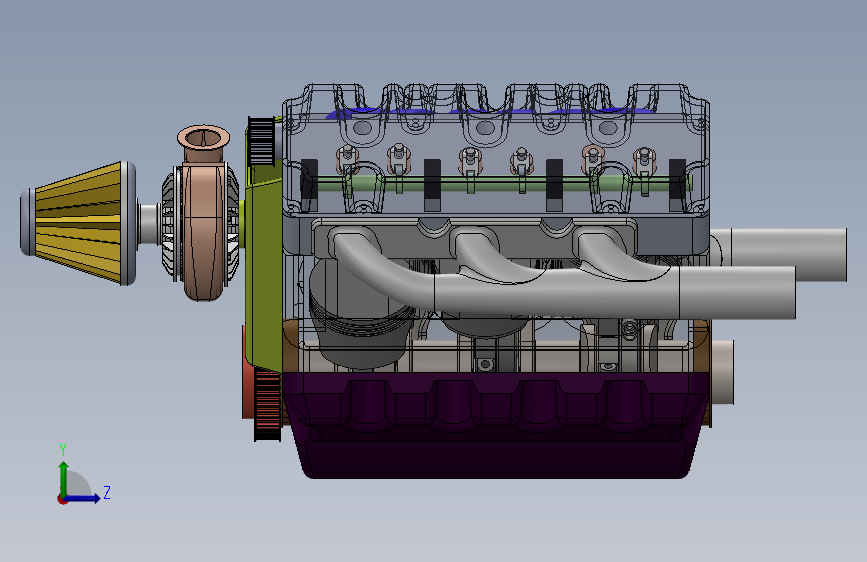Select the red toothed lower crank pulley

click(x=268, y=405)
